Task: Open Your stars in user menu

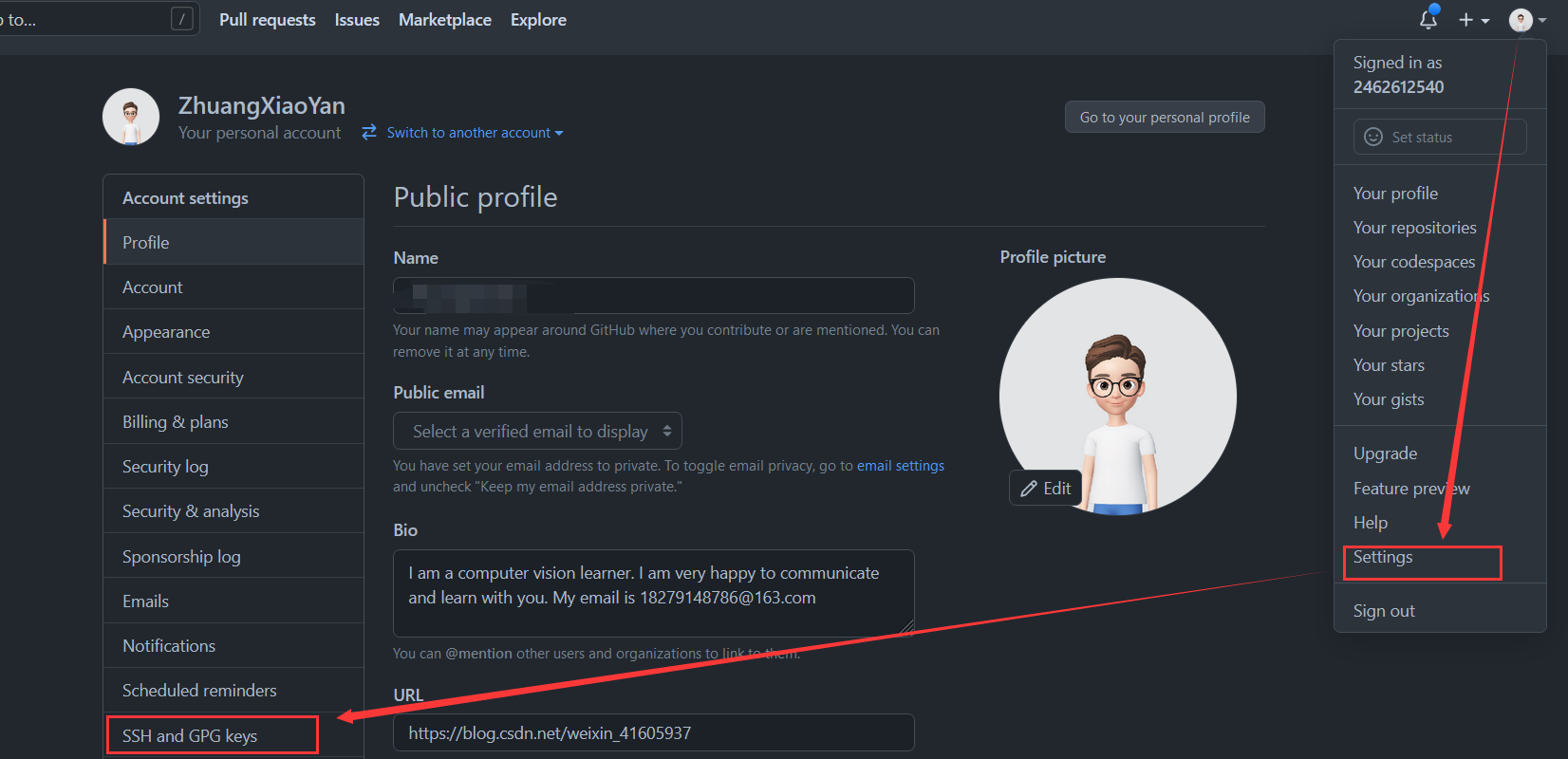Action: tap(1389, 364)
